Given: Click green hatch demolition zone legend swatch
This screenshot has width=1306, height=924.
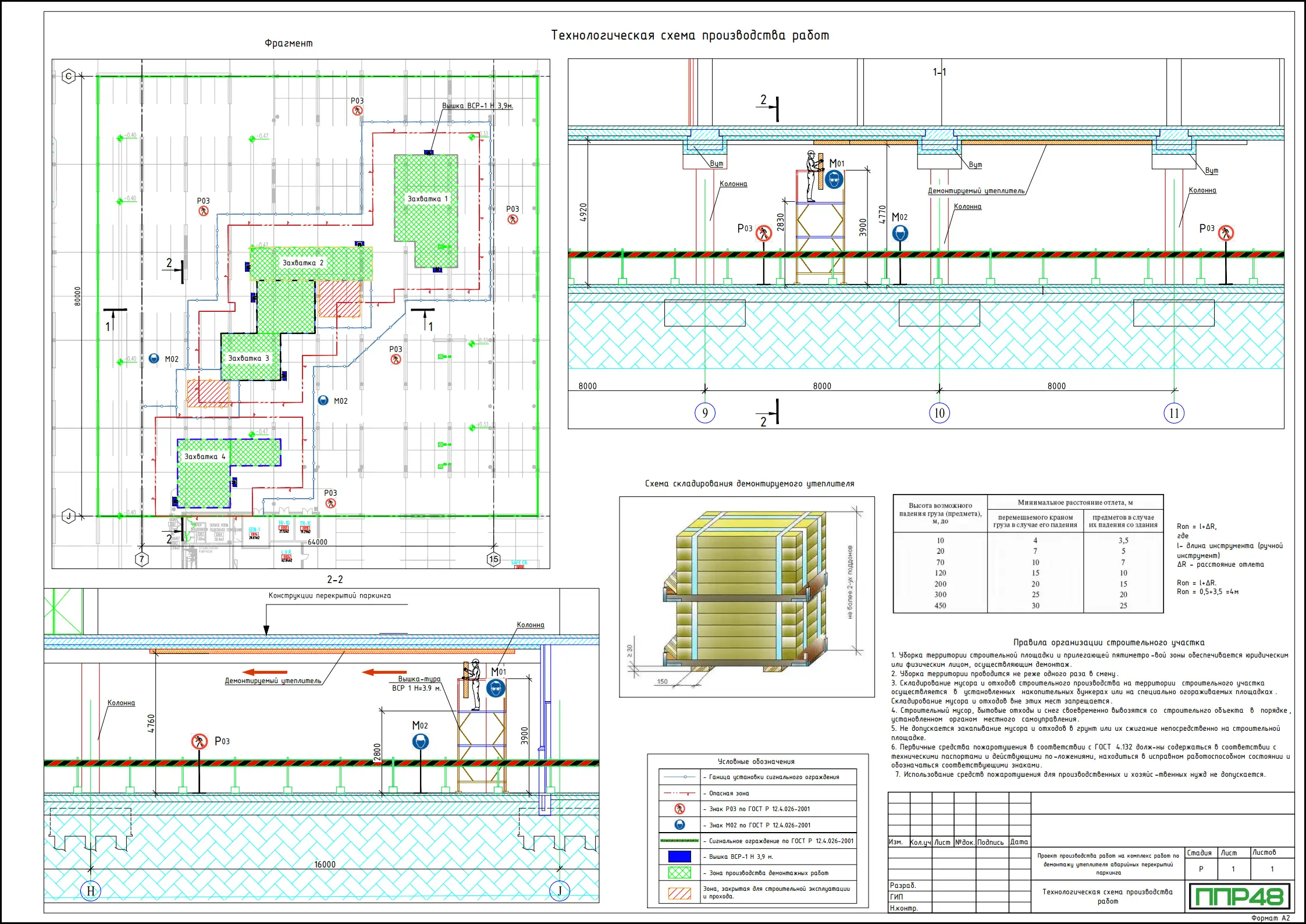Looking at the screenshot, I should (679, 873).
